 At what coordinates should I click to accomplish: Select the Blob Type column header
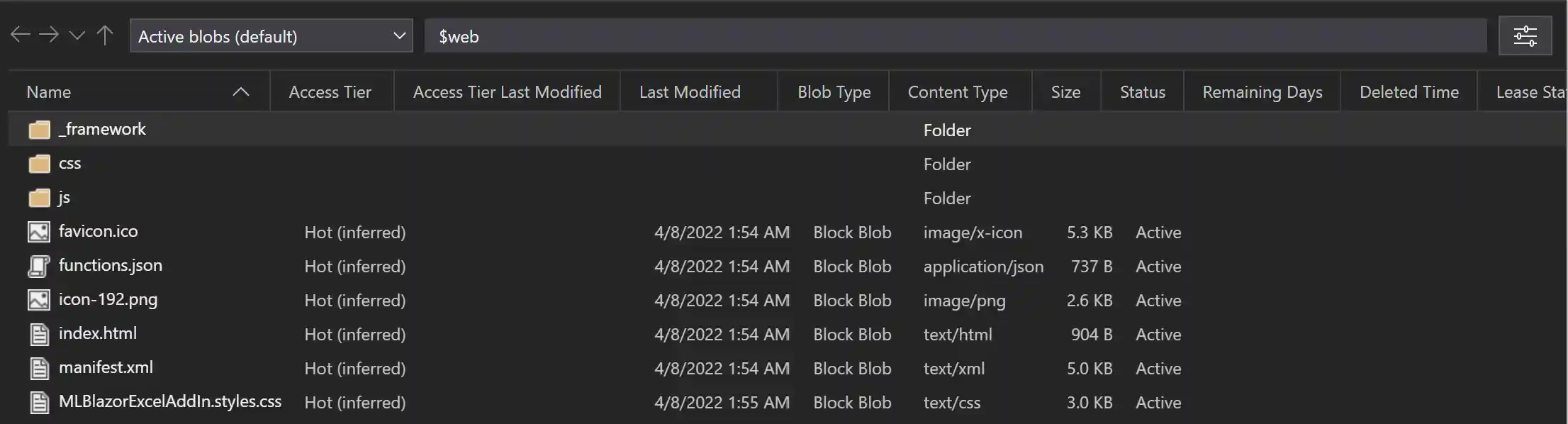[x=833, y=91]
